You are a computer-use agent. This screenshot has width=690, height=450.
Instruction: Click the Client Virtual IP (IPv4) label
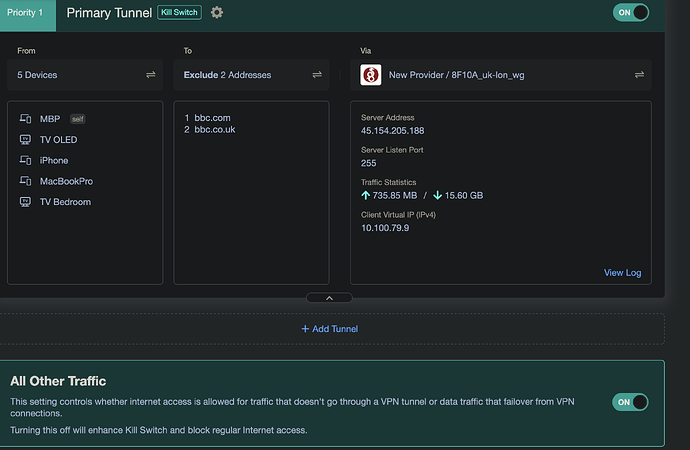click(x=398, y=215)
